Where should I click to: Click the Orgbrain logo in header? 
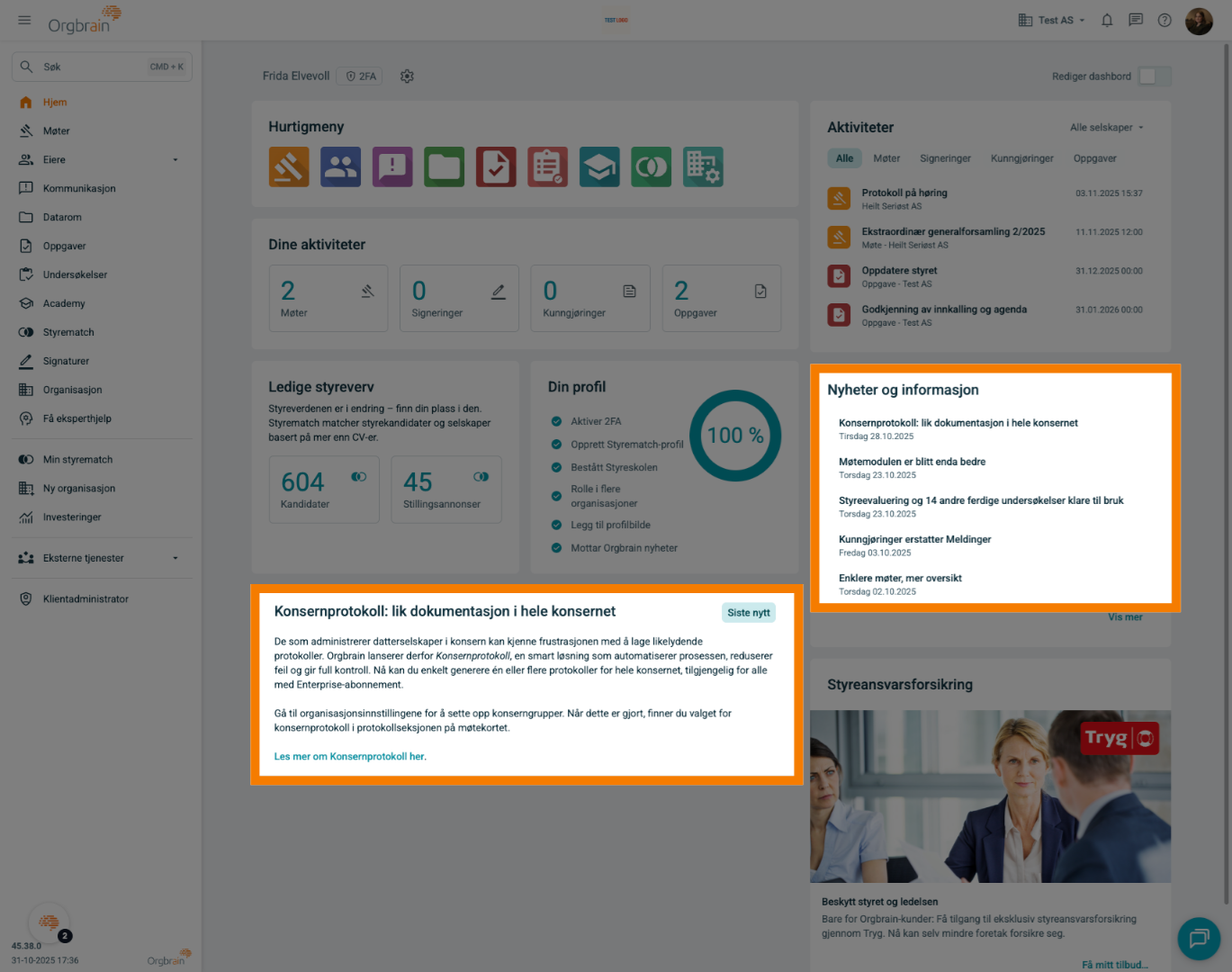coord(85,20)
